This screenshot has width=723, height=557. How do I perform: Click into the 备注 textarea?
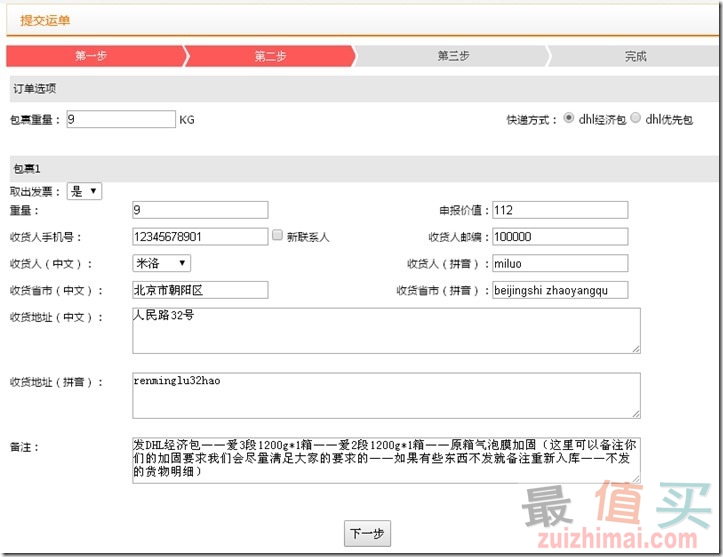tap(386, 460)
